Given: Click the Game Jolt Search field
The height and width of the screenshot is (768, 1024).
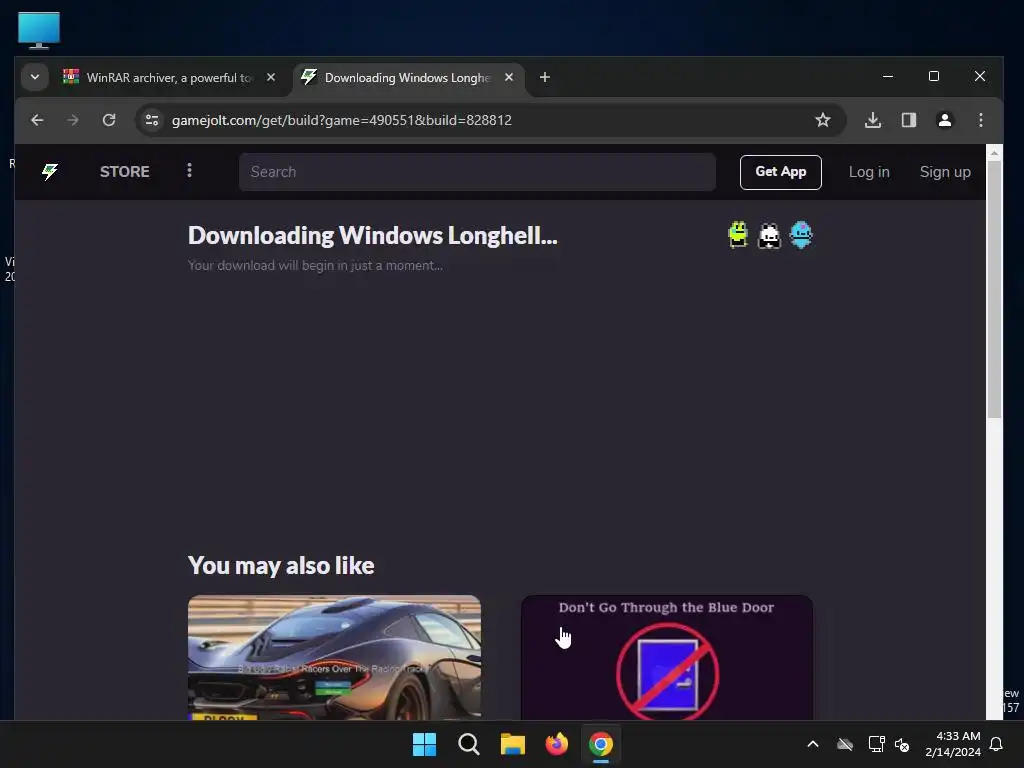Looking at the screenshot, I should (477, 172).
